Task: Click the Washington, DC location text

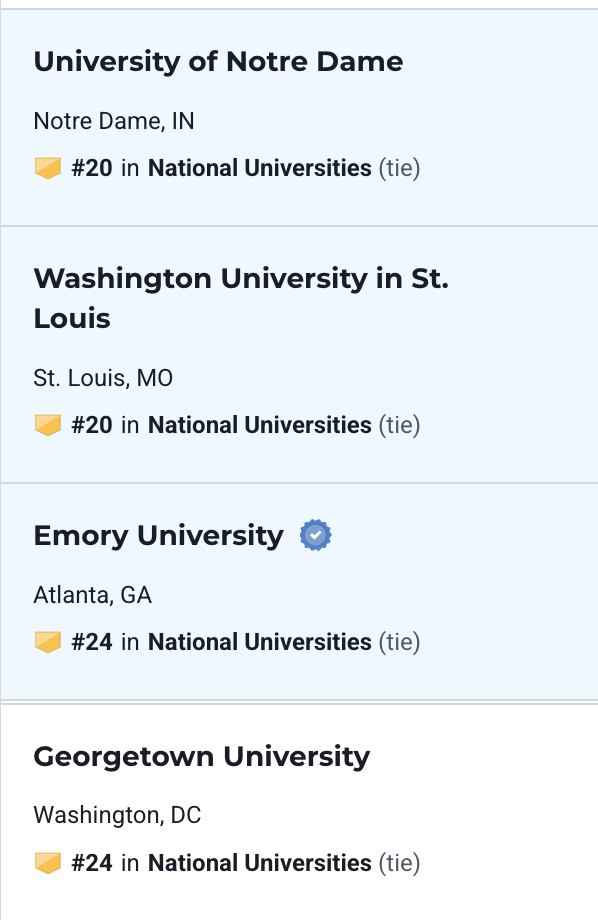Action: coord(117,816)
